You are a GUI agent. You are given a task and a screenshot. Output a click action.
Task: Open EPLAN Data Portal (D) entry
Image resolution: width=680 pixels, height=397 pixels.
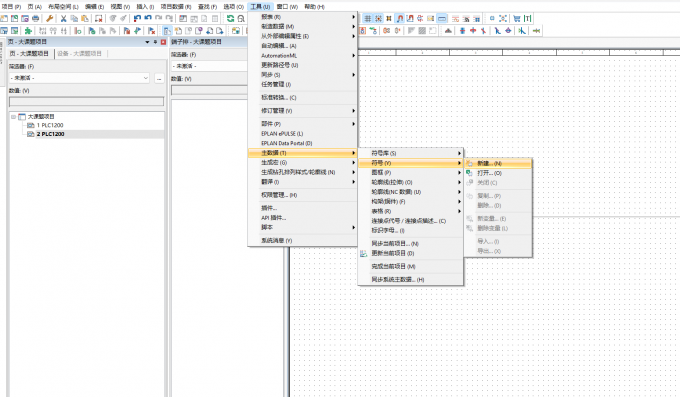[x=302, y=143]
